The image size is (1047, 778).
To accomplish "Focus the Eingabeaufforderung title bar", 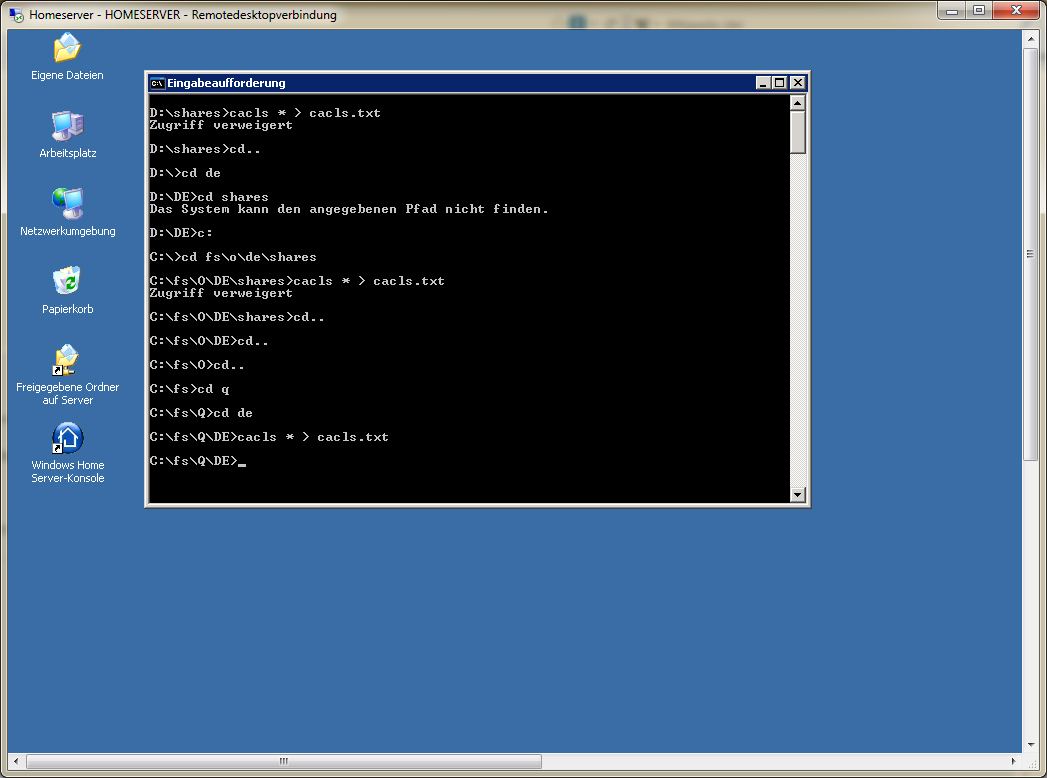I will click(450, 83).
